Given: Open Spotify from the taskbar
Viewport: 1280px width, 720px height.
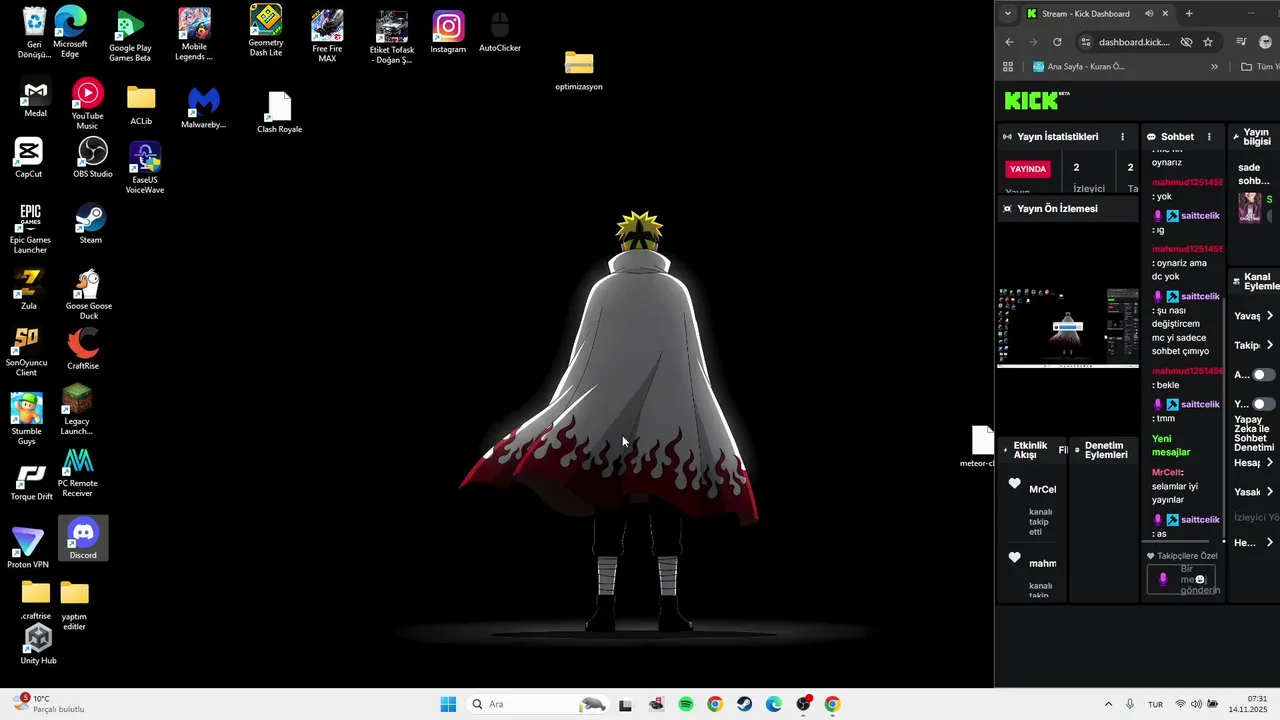Looking at the screenshot, I should click(686, 704).
